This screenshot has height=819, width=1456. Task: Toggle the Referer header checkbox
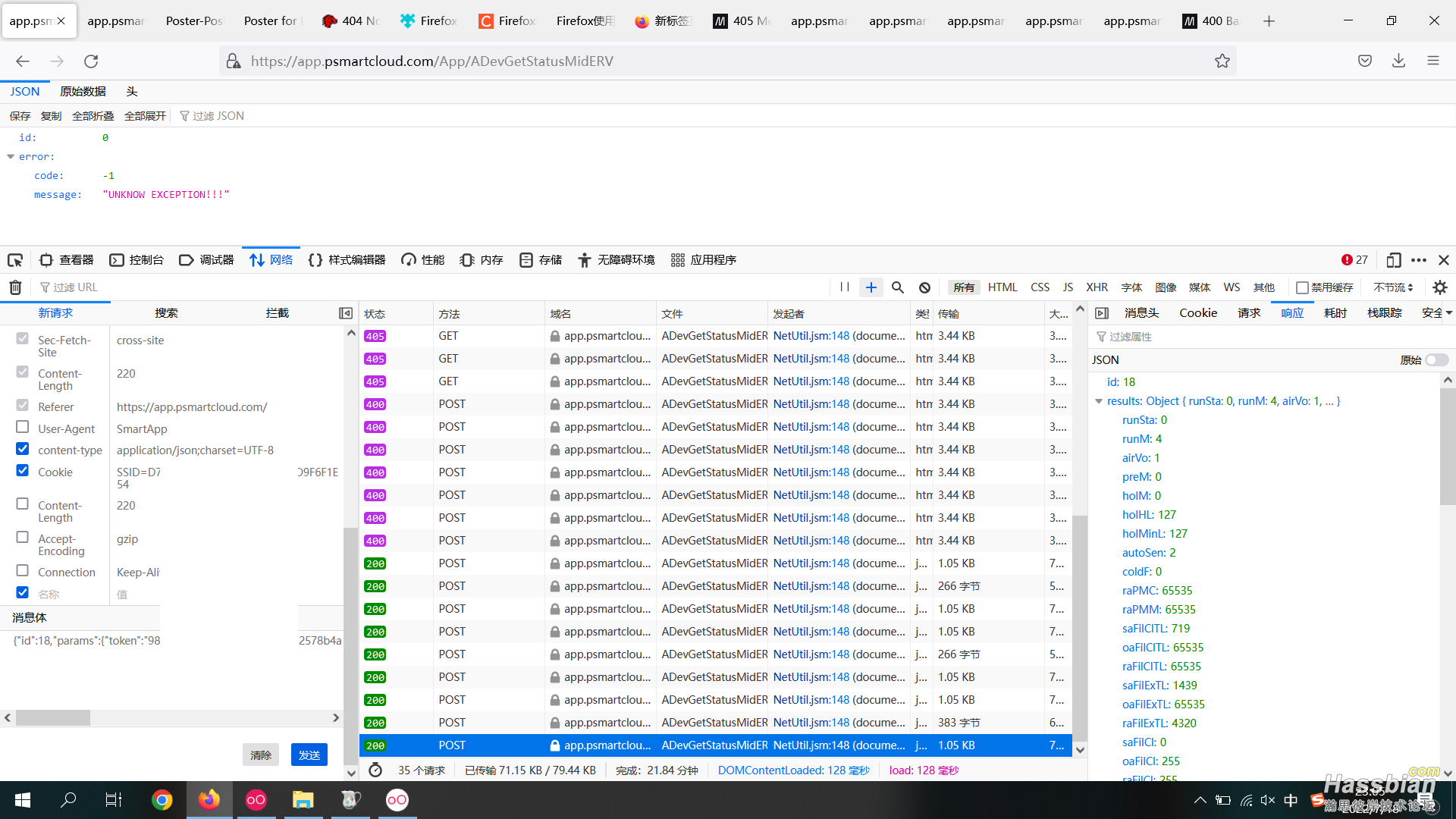(23, 406)
